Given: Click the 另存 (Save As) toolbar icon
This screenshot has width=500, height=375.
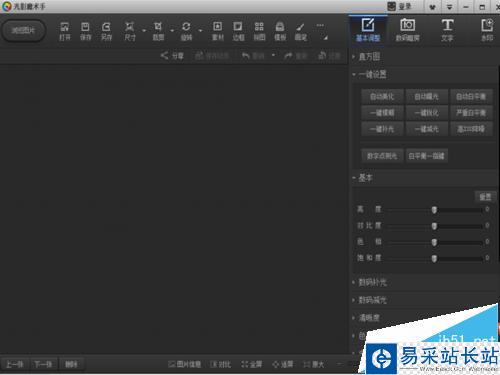Looking at the screenshot, I should pos(106,31).
